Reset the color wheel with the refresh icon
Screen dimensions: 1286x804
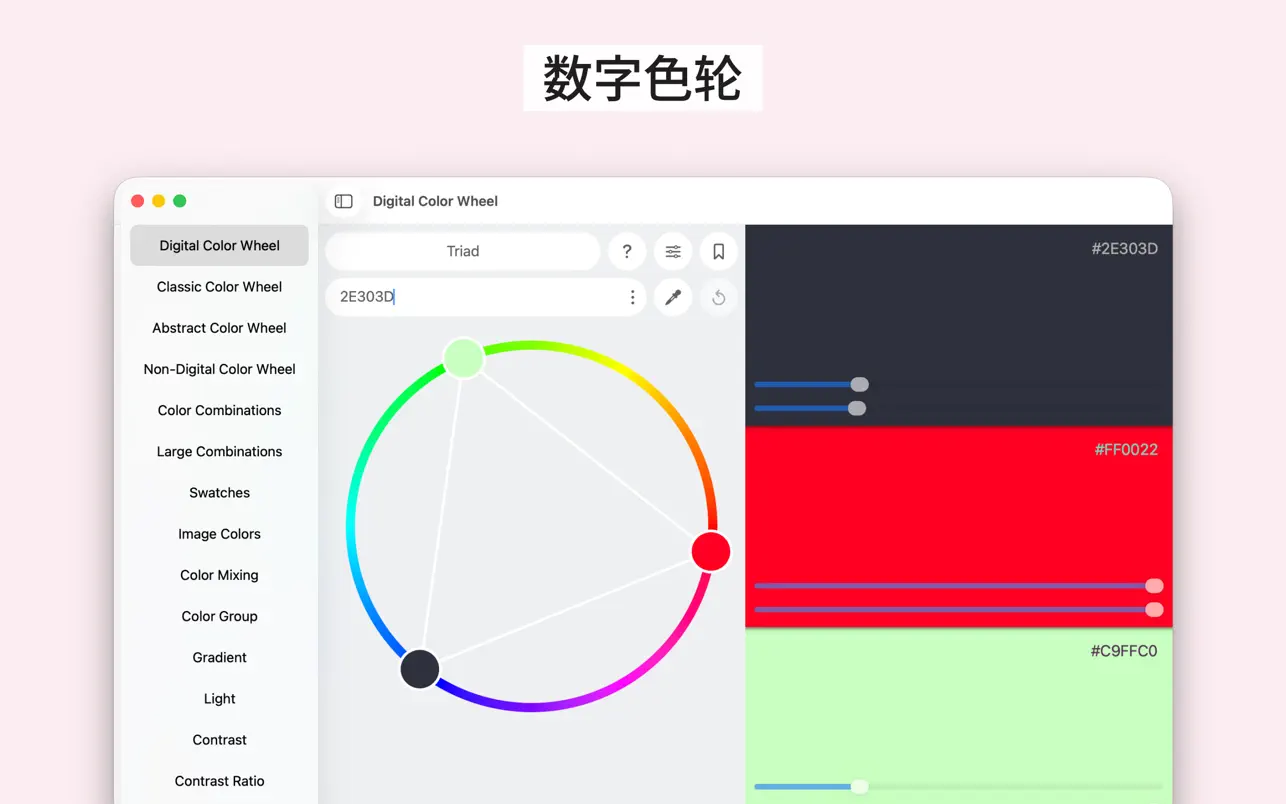coord(718,297)
